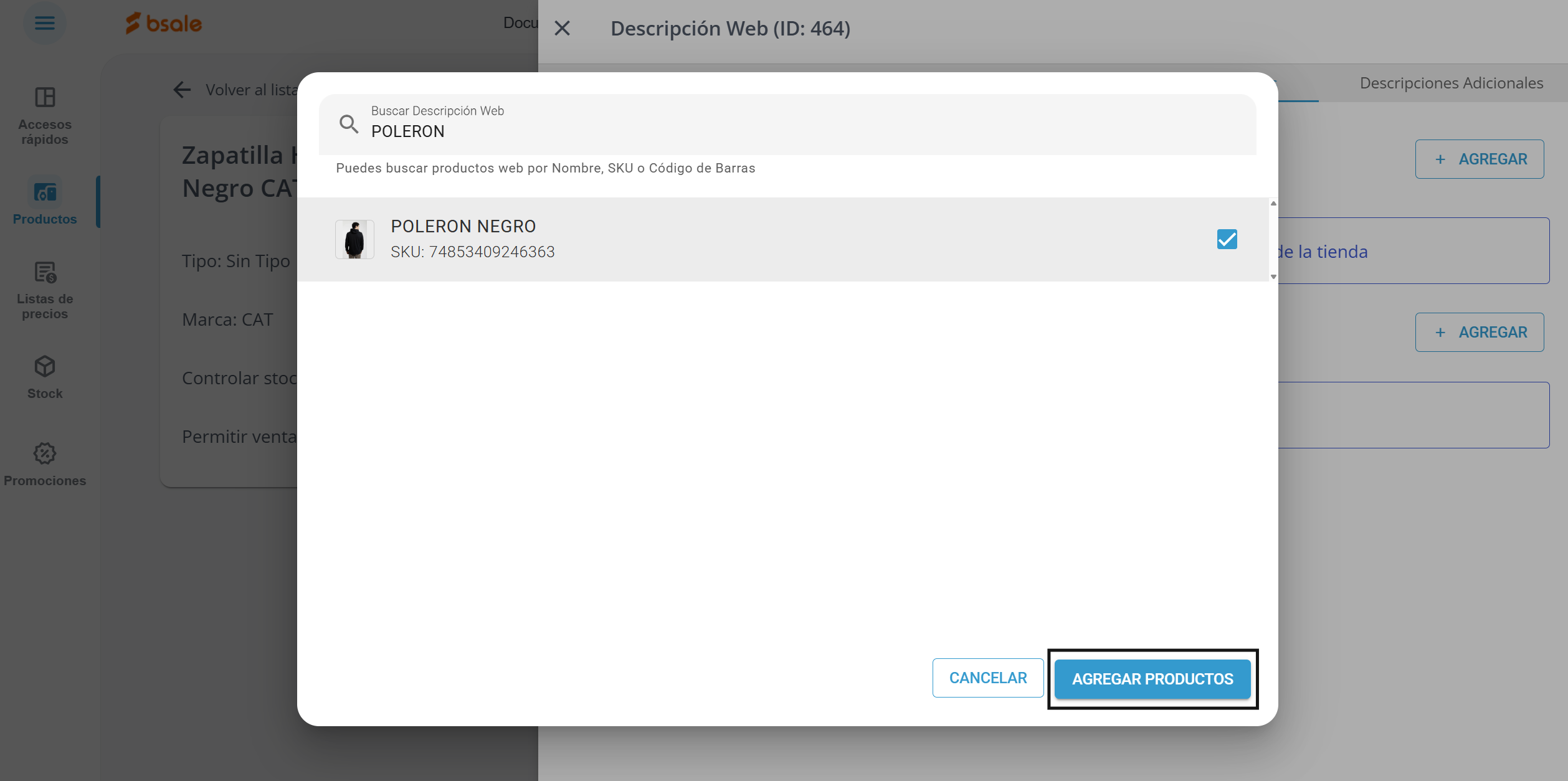Switch to Descripciones Adicionales tab

coord(1451,83)
